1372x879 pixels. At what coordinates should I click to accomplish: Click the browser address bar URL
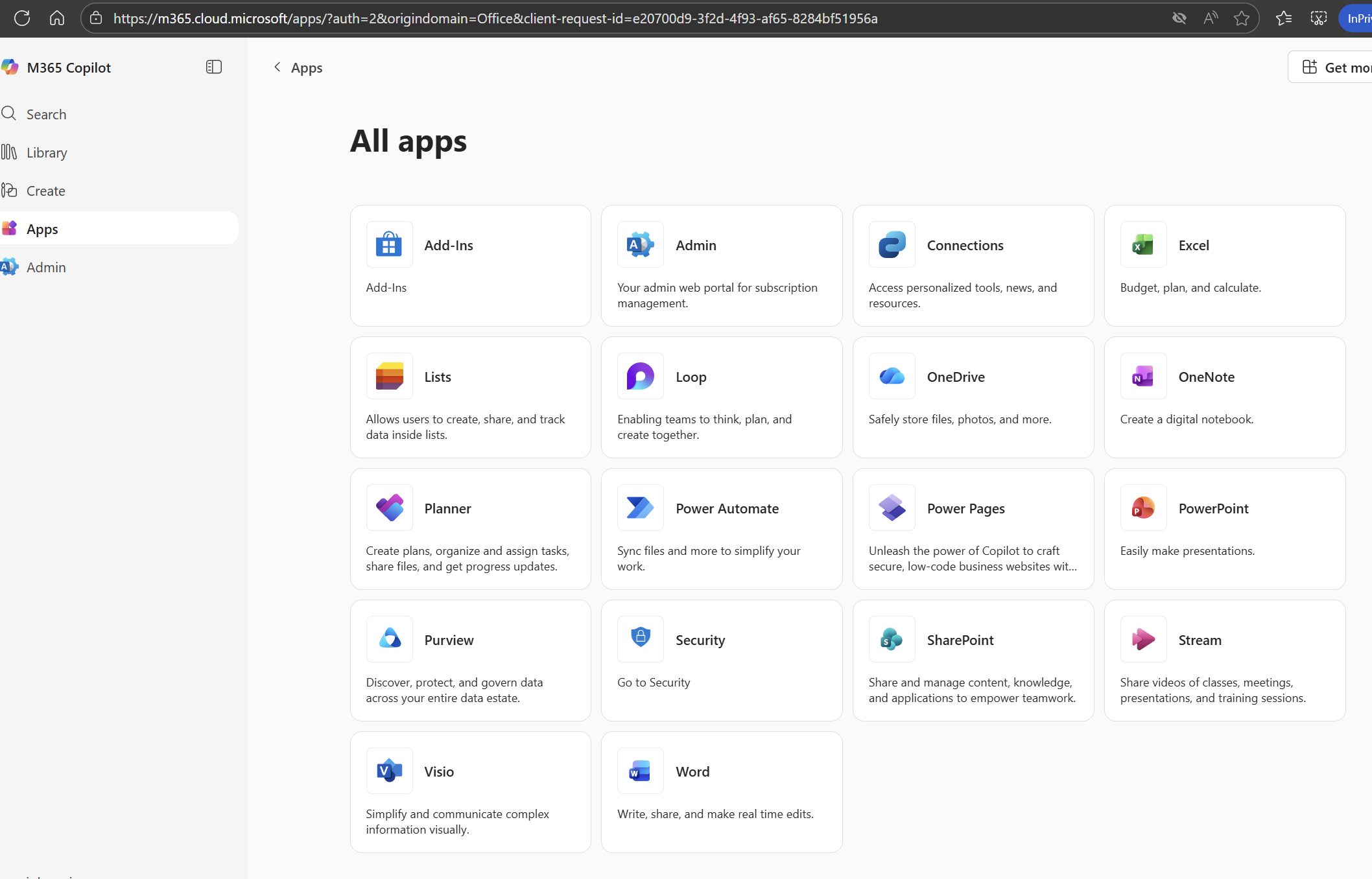pos(495,18)
